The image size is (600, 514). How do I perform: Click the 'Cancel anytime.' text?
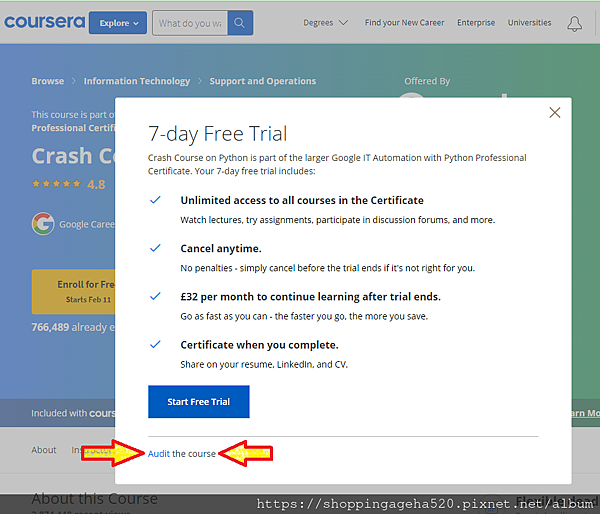[221, 248]
